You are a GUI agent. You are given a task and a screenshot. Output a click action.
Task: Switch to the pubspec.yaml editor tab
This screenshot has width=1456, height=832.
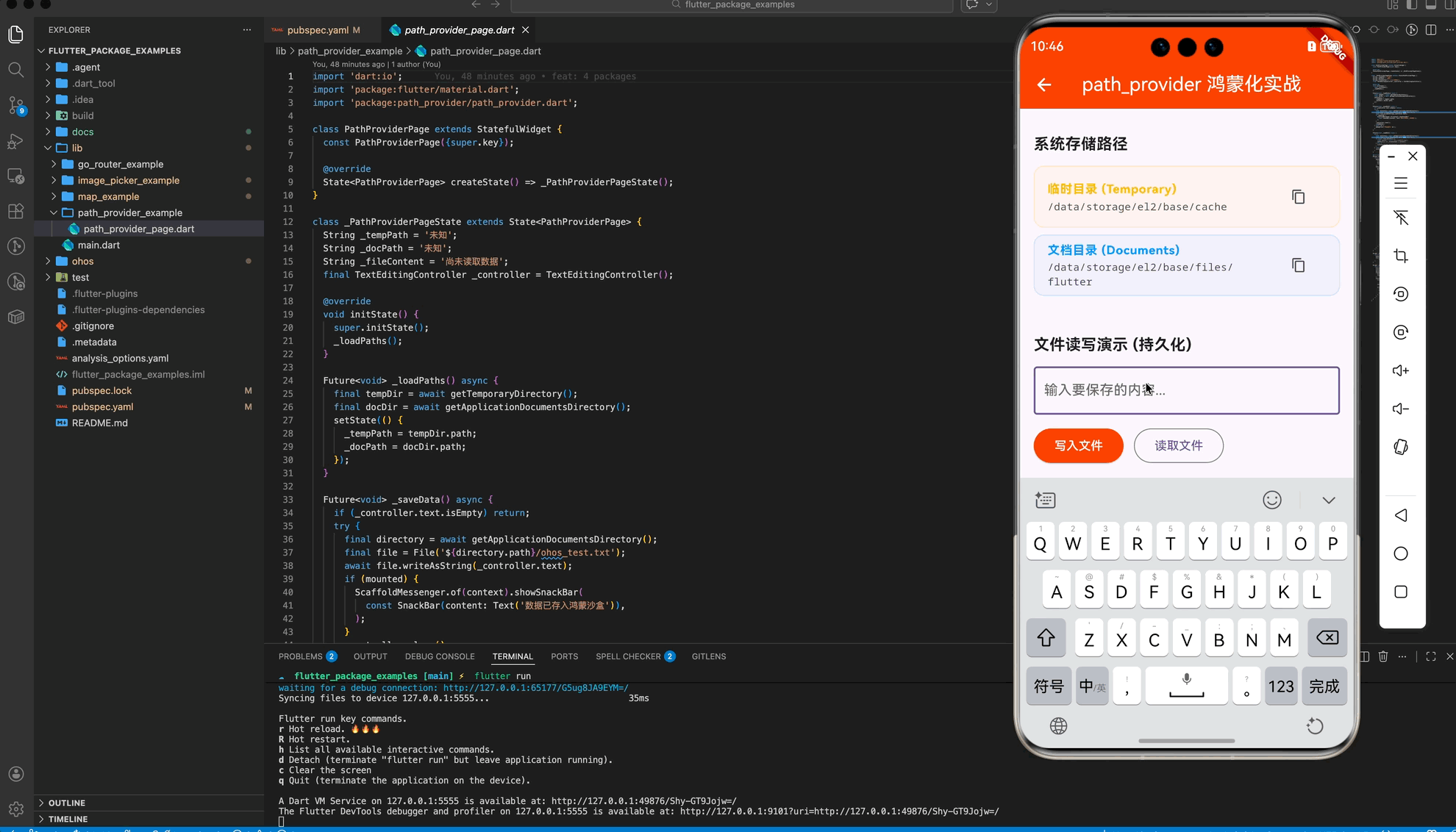click(317, 30)
